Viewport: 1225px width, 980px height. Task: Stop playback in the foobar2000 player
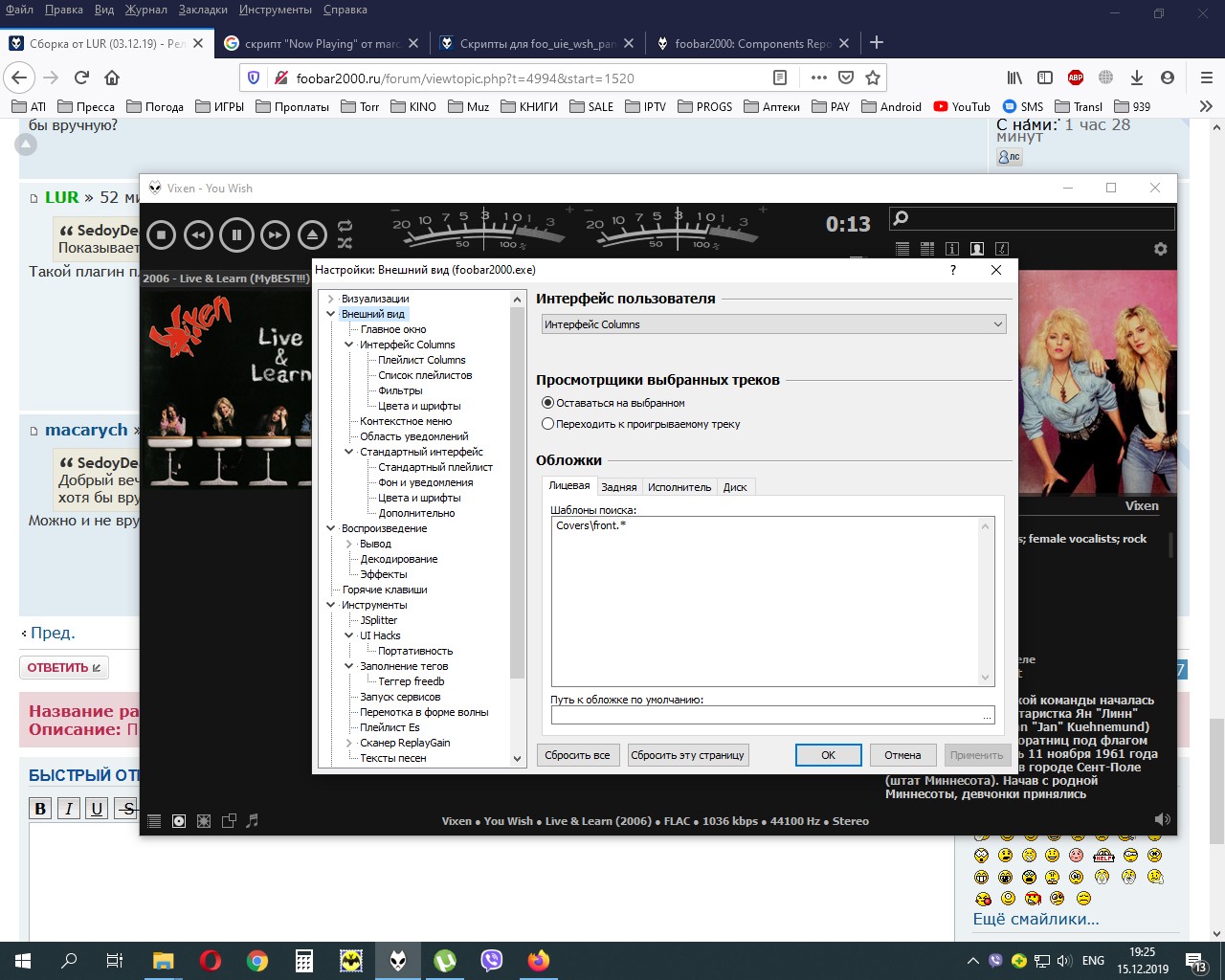click(x=162, y=234)
